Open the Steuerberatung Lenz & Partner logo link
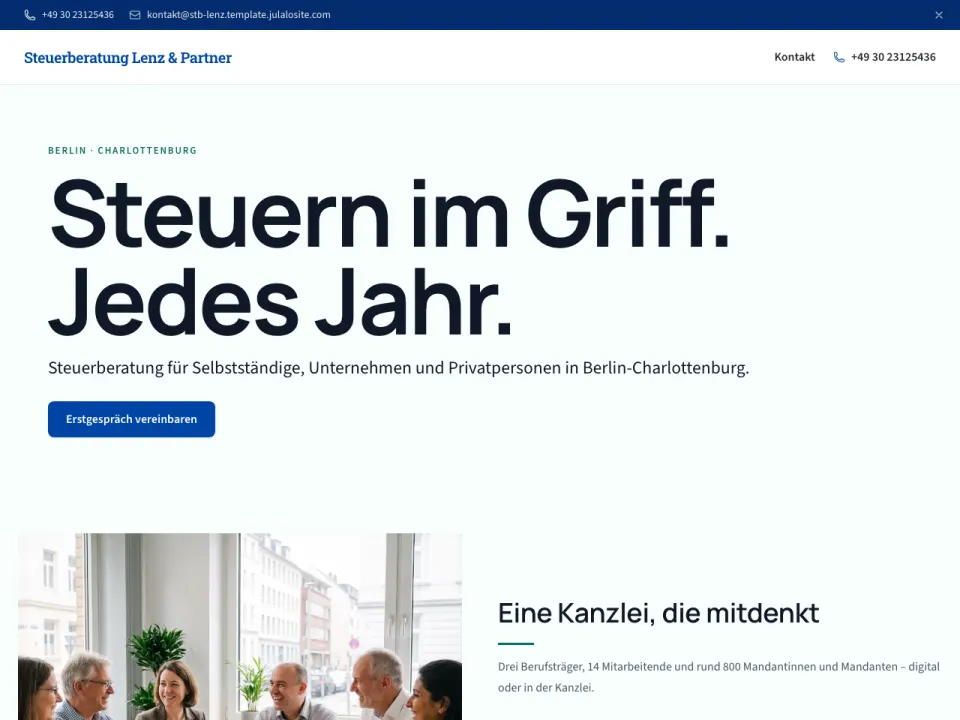960x720 pixels. (x=128, y=58)
